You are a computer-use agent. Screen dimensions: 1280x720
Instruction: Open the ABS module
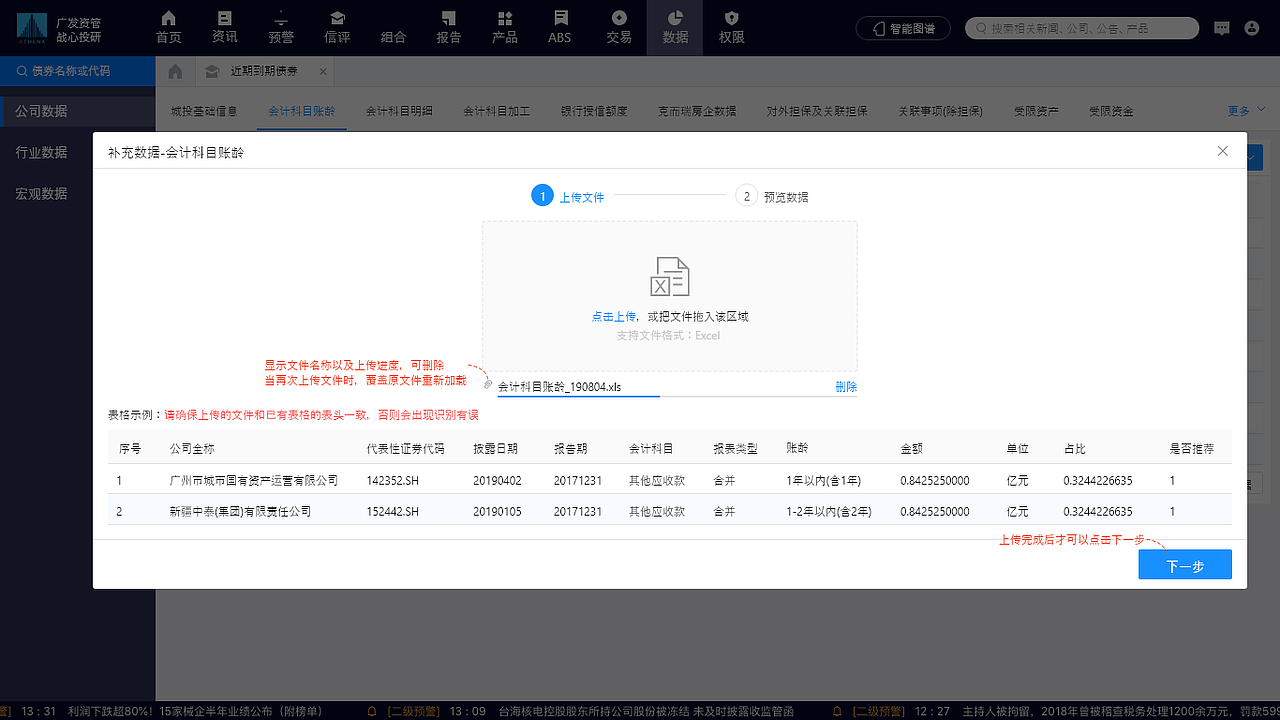pyautogui.click(x=559, y=28)
